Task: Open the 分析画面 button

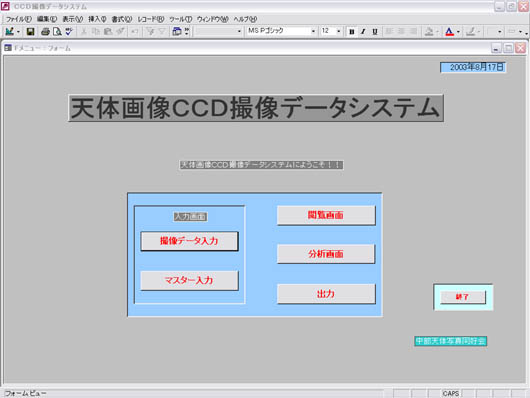Action: pyautogui.click(x=326, y=254)
